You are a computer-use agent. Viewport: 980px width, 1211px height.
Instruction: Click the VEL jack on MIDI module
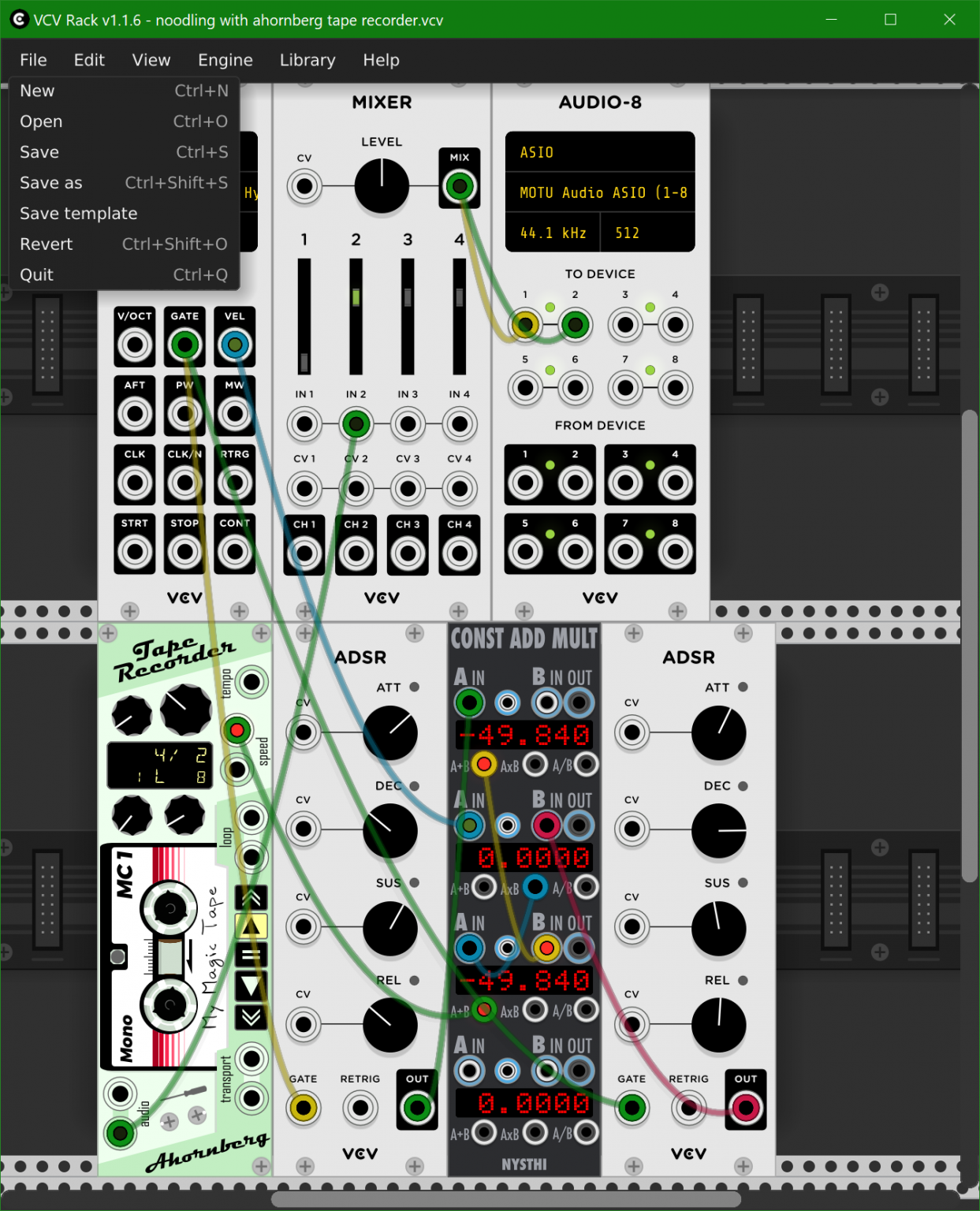point(235,345)
